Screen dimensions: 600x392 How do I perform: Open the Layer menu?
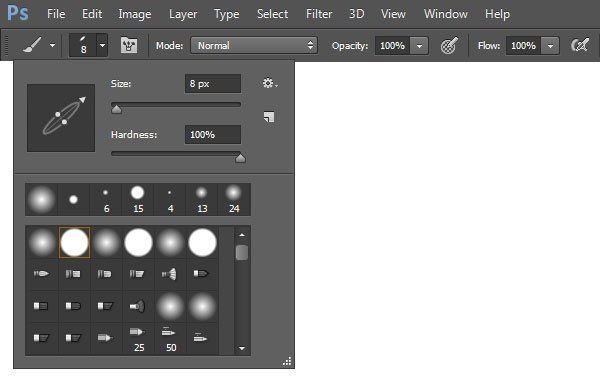183,15
